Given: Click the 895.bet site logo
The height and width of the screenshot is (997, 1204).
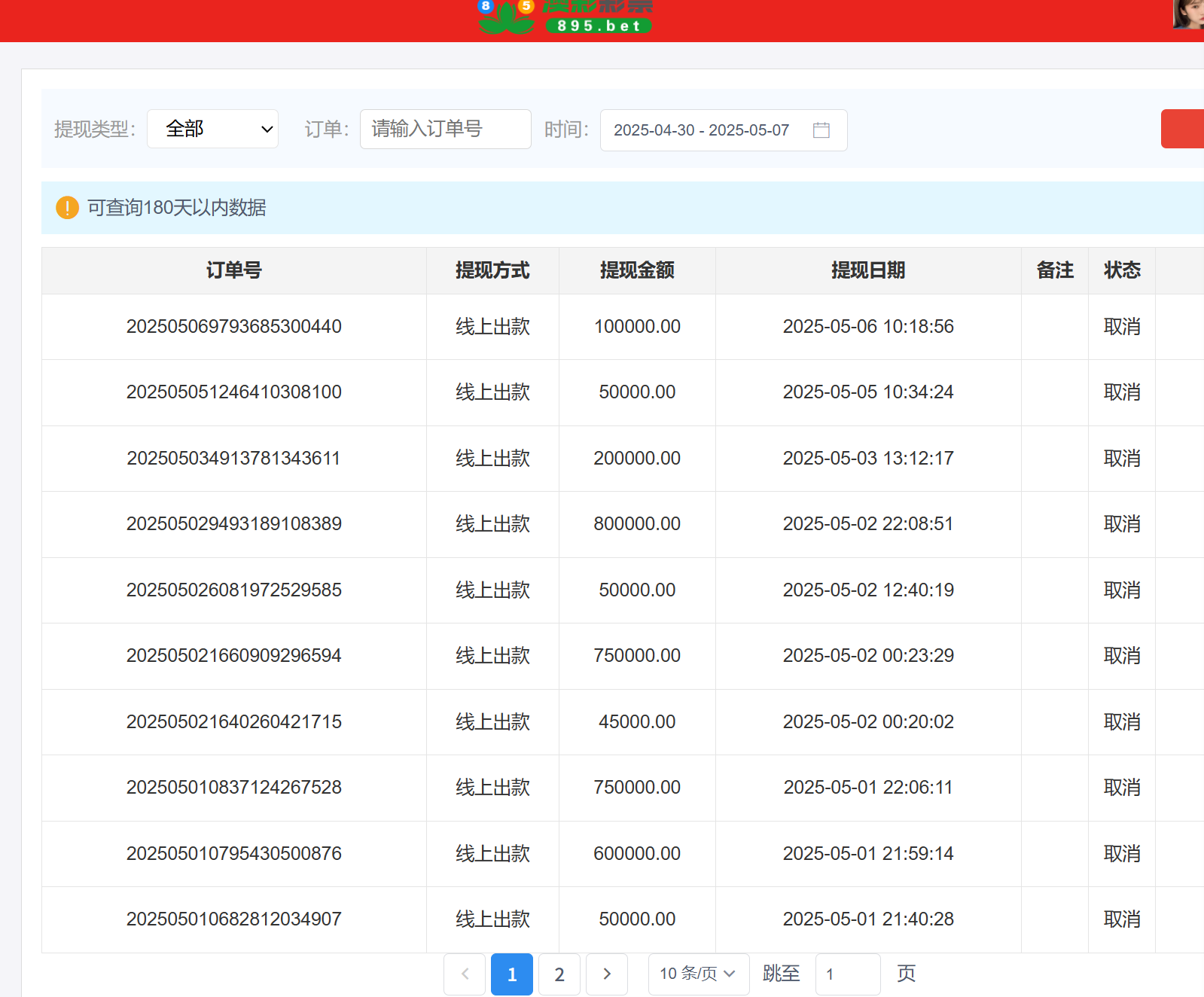Looking at the screenshot, I should pos(565,18).
